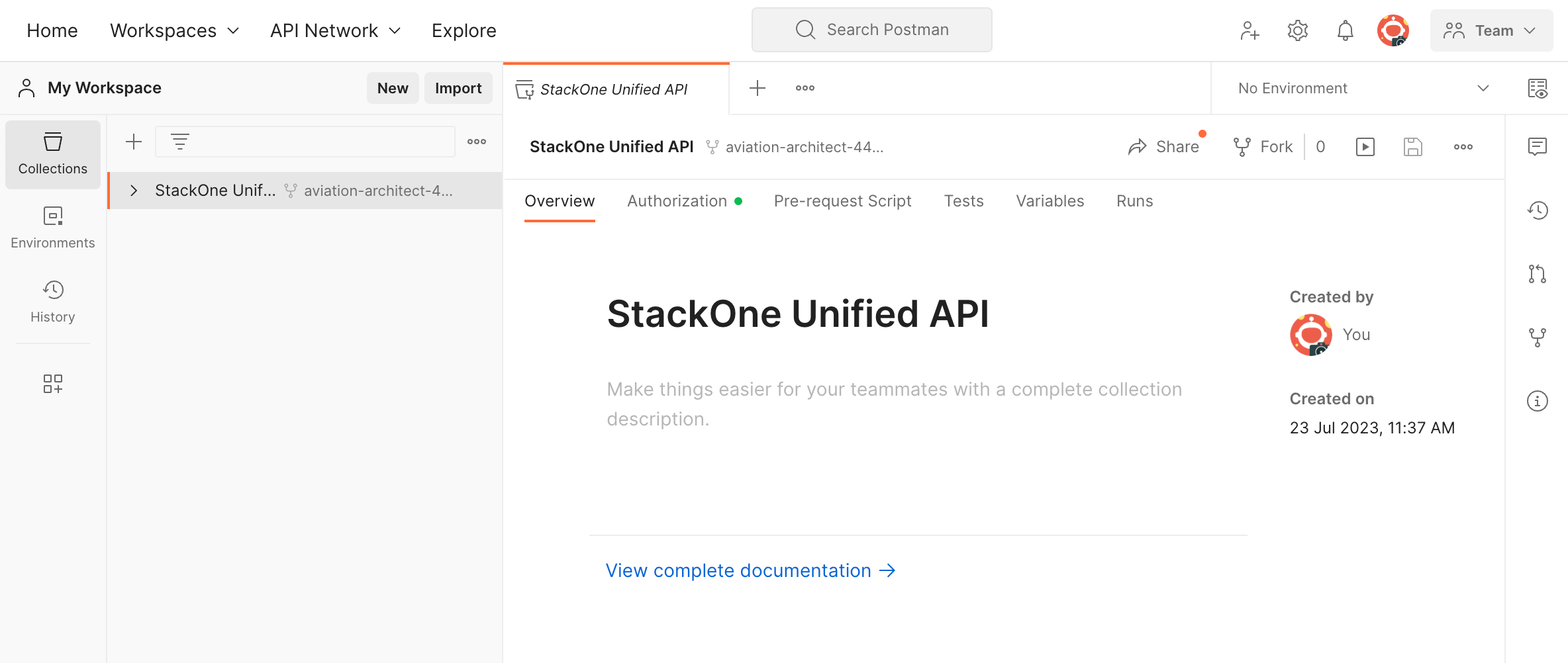Switch to the Variables tab

(1050, 201)
